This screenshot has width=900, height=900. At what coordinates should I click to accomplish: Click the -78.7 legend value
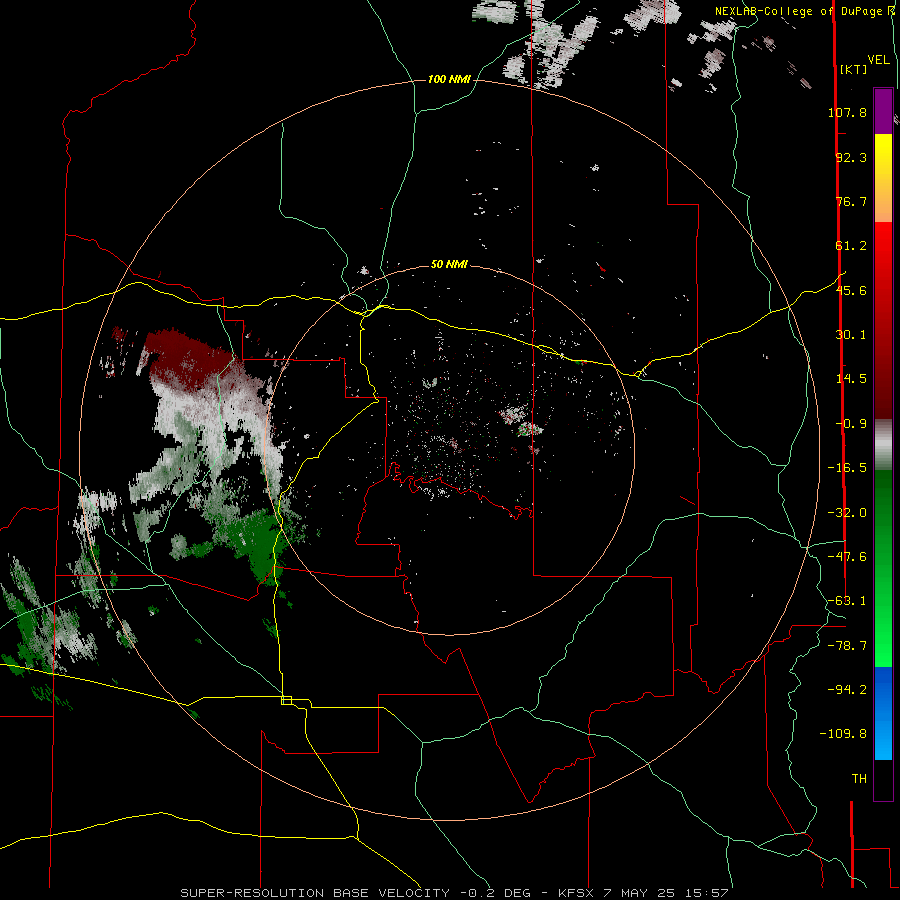point(847,646)
